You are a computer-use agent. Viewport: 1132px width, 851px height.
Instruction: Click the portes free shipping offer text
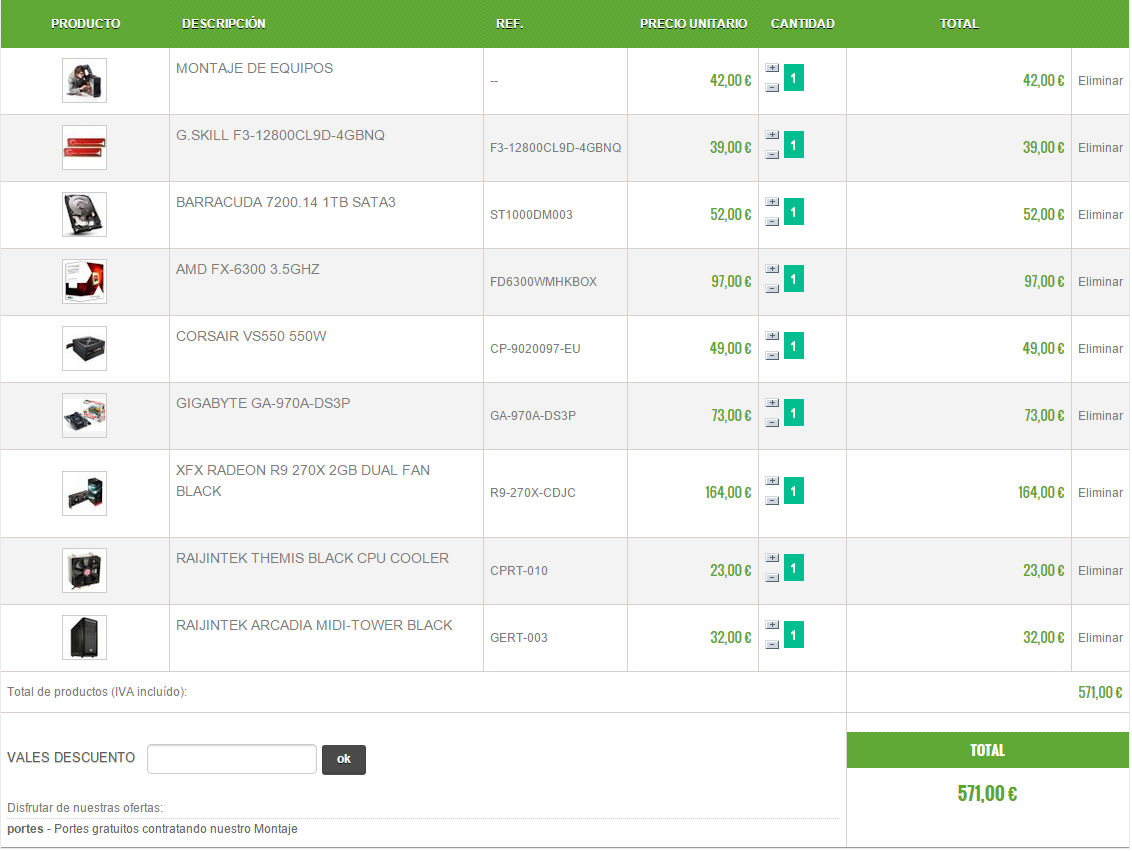152,829
